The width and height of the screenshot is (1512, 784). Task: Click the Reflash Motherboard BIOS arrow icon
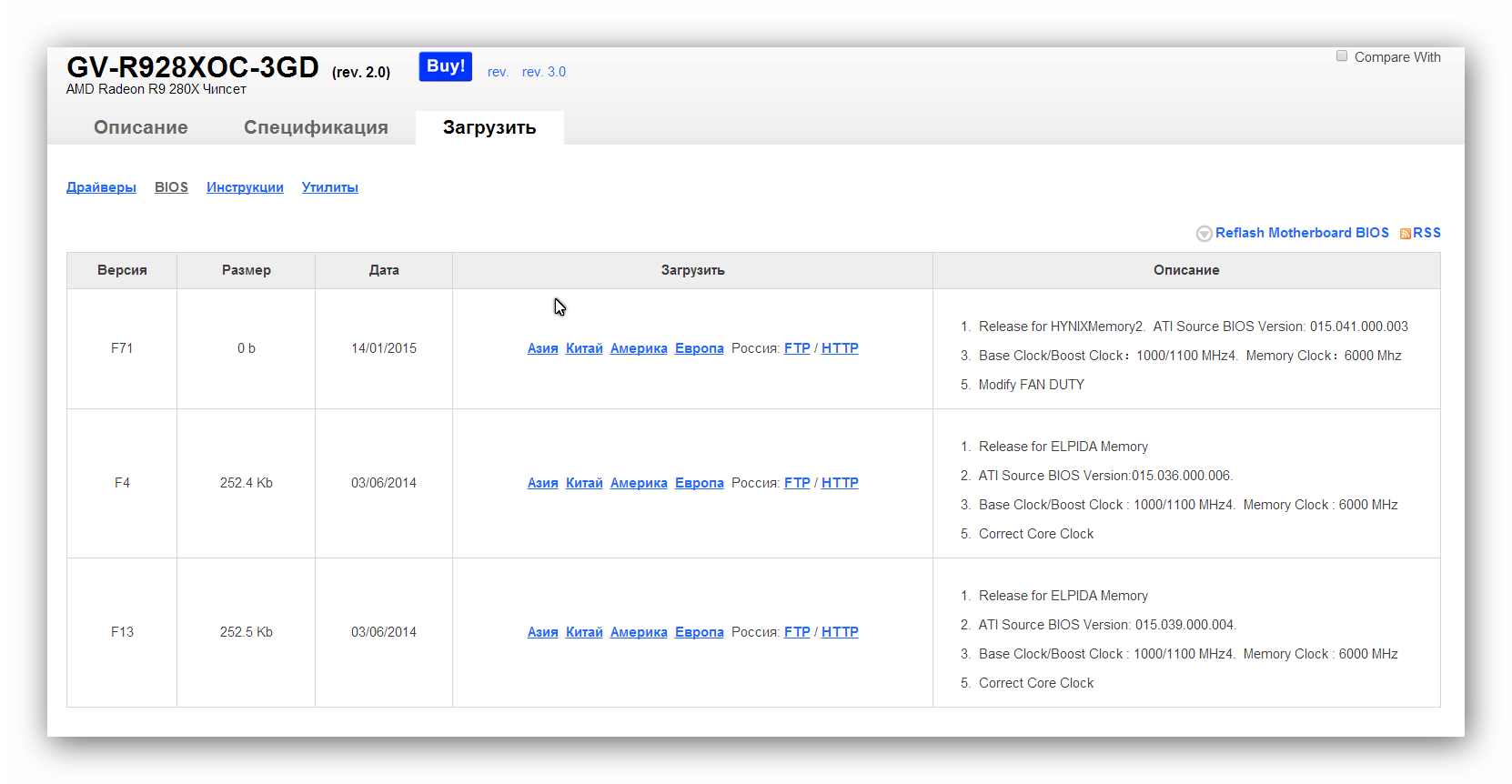tap(1204, 234)
